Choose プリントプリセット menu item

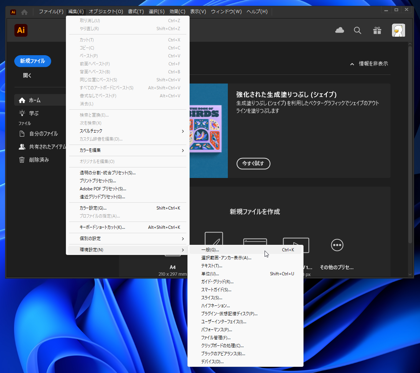128,181
